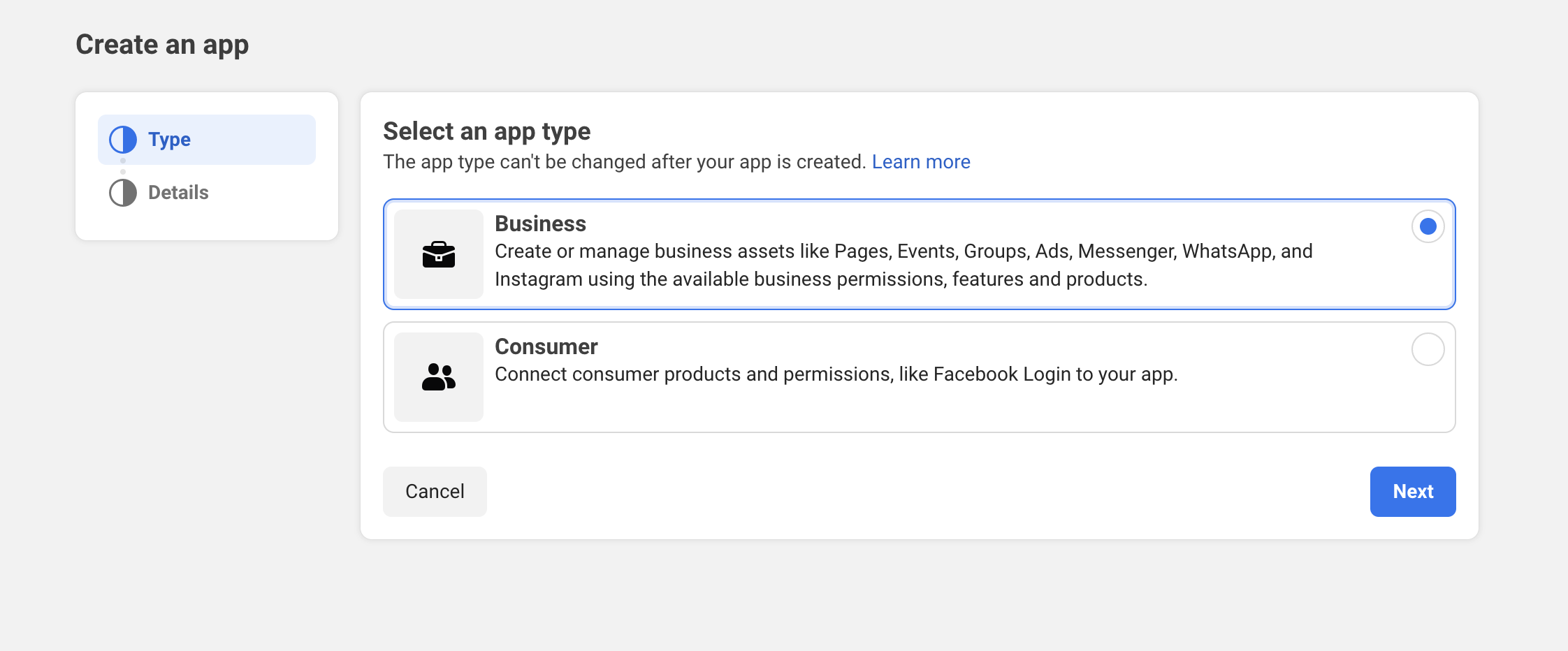Select the Business radio button

click(x=1428, y=226)
